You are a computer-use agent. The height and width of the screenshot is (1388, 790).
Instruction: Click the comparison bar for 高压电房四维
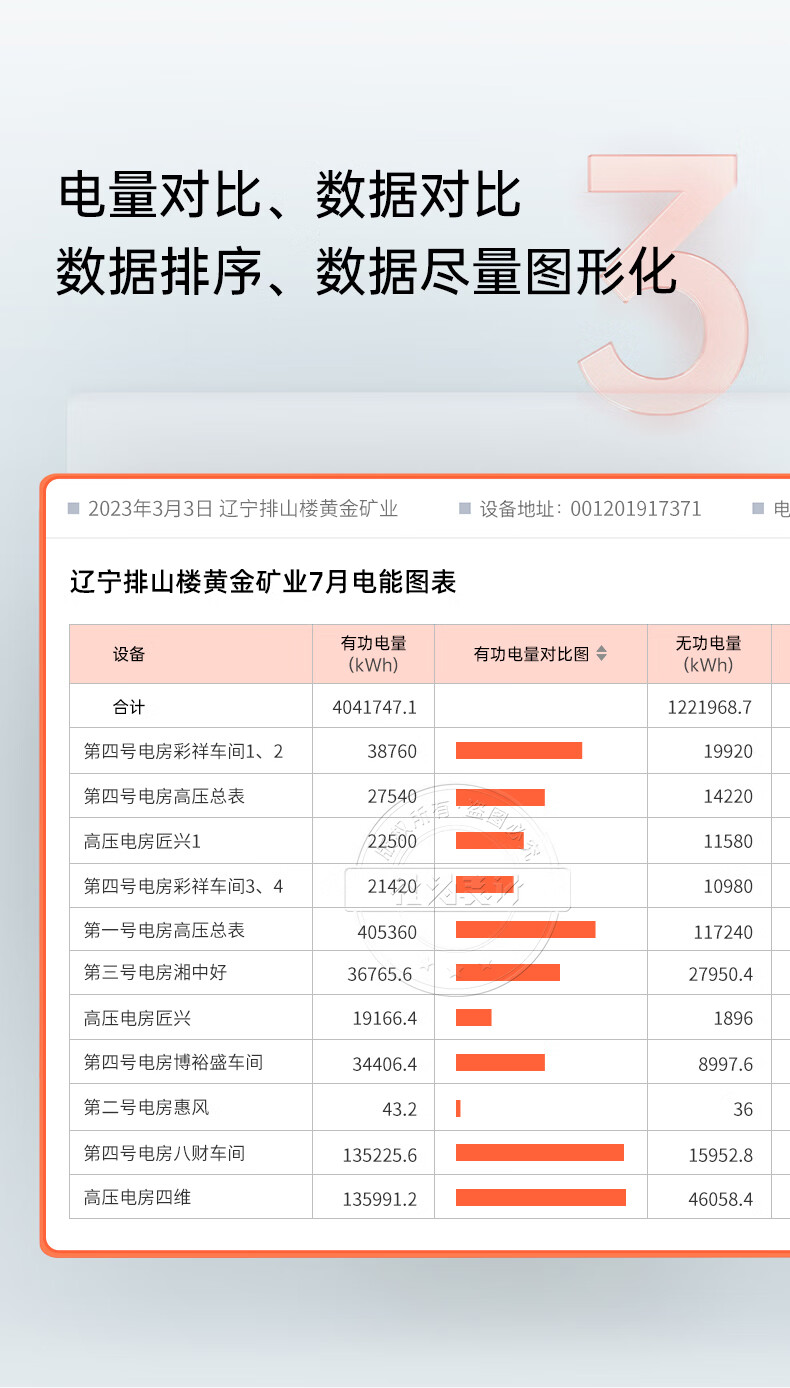(x=540, y=1197)
